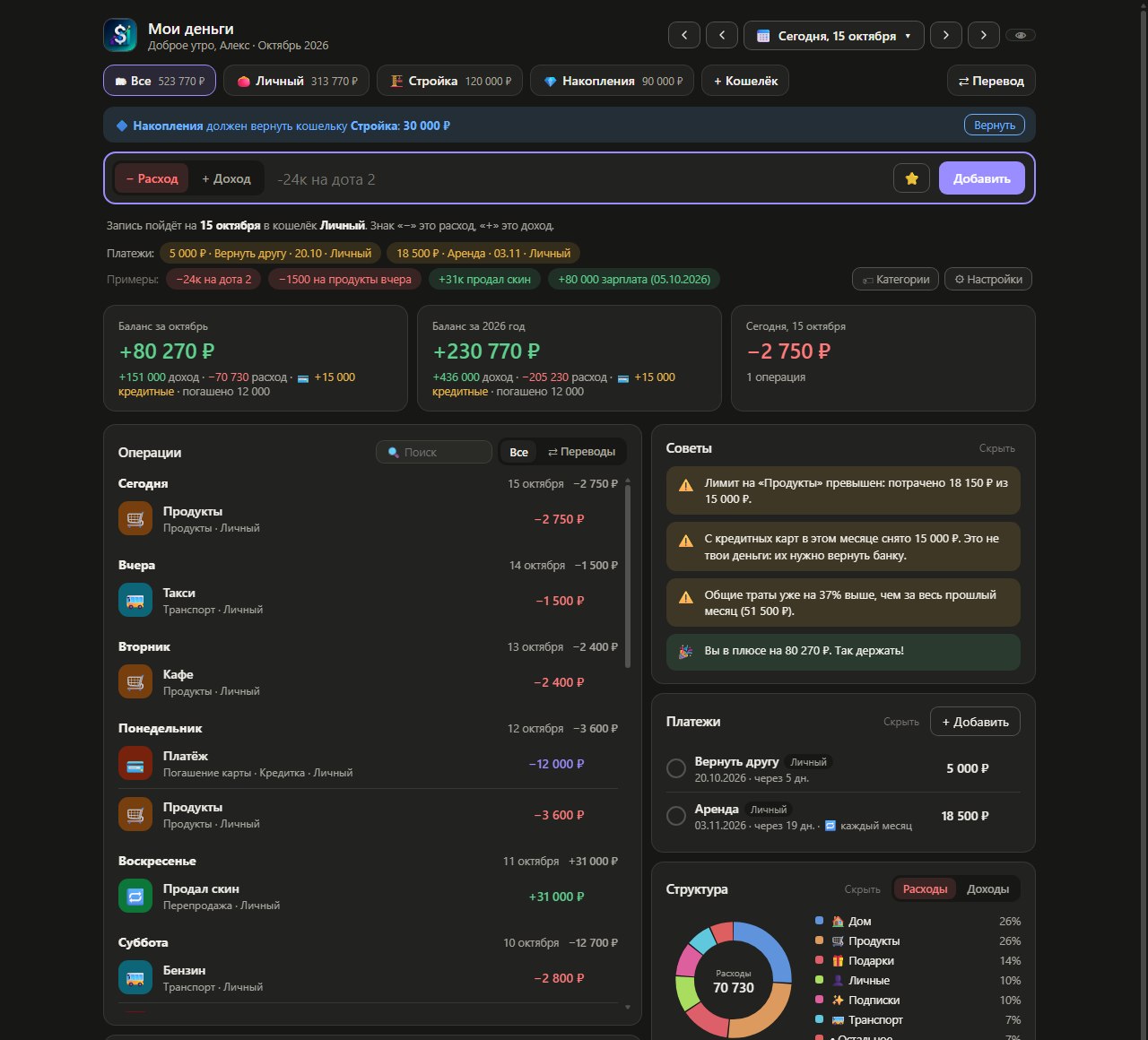1148x1040 pixels.
Task: Click the party icon in the 80 270 ₽ tip
Action: [686, 652]
